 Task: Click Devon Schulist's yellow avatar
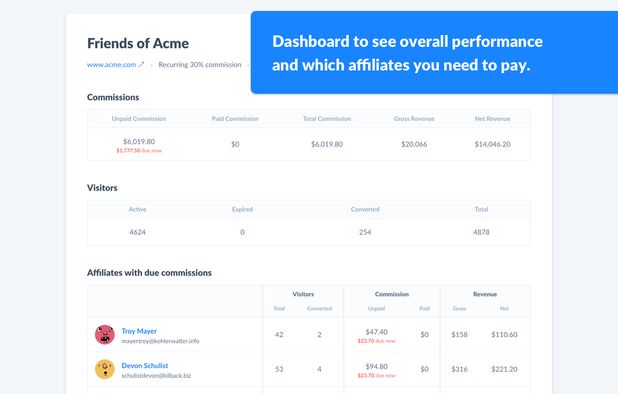pos(105,369)
